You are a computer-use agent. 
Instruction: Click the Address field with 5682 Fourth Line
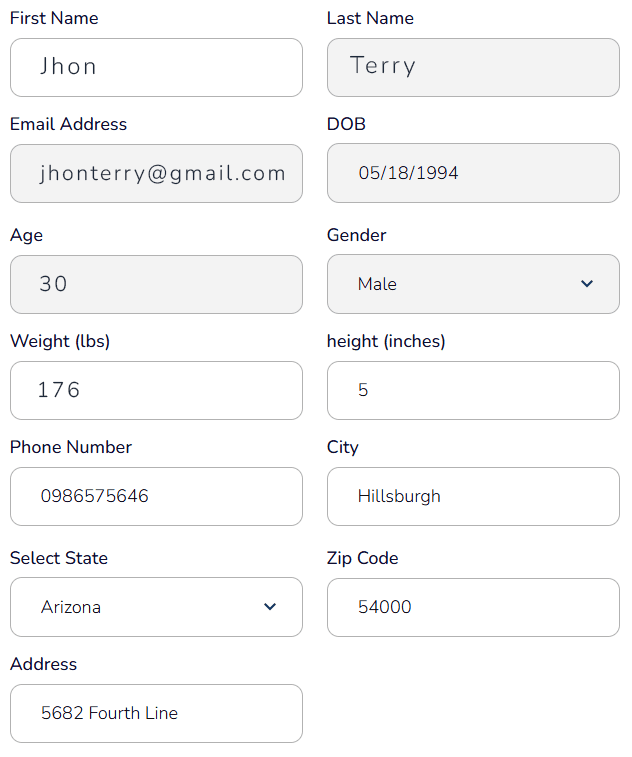coord(156,713)
